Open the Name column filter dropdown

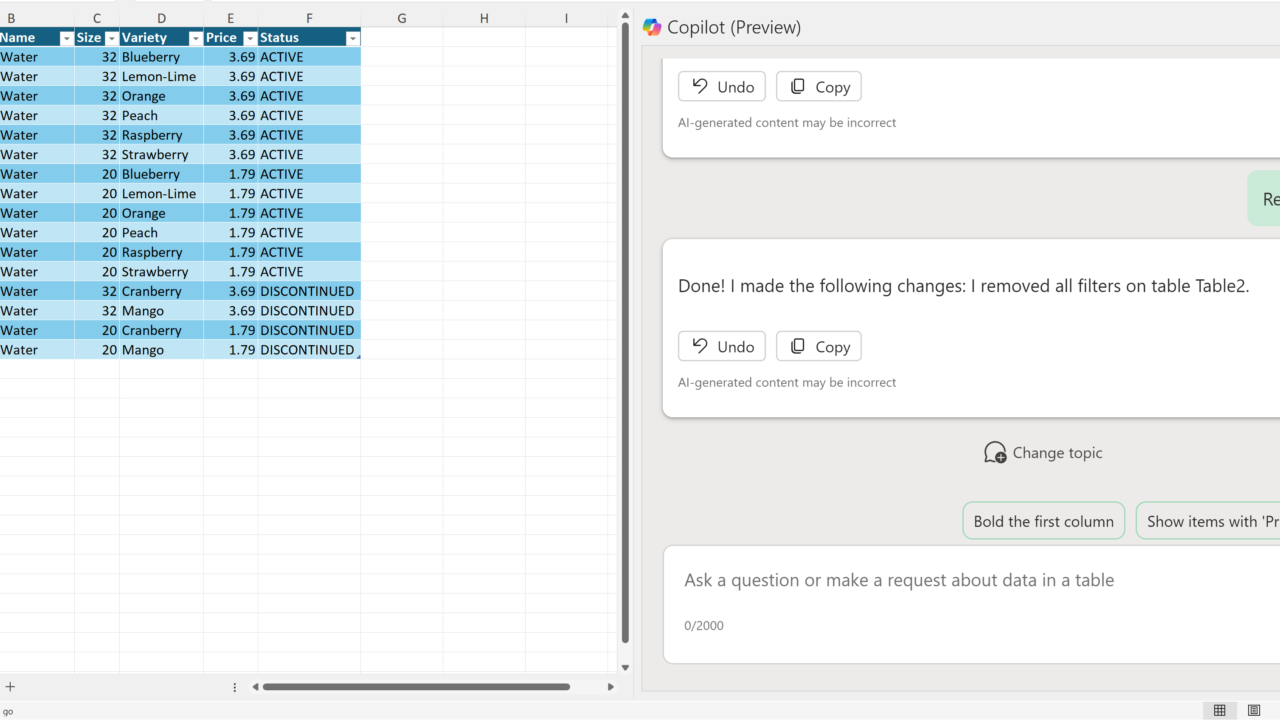click(66, 38)
